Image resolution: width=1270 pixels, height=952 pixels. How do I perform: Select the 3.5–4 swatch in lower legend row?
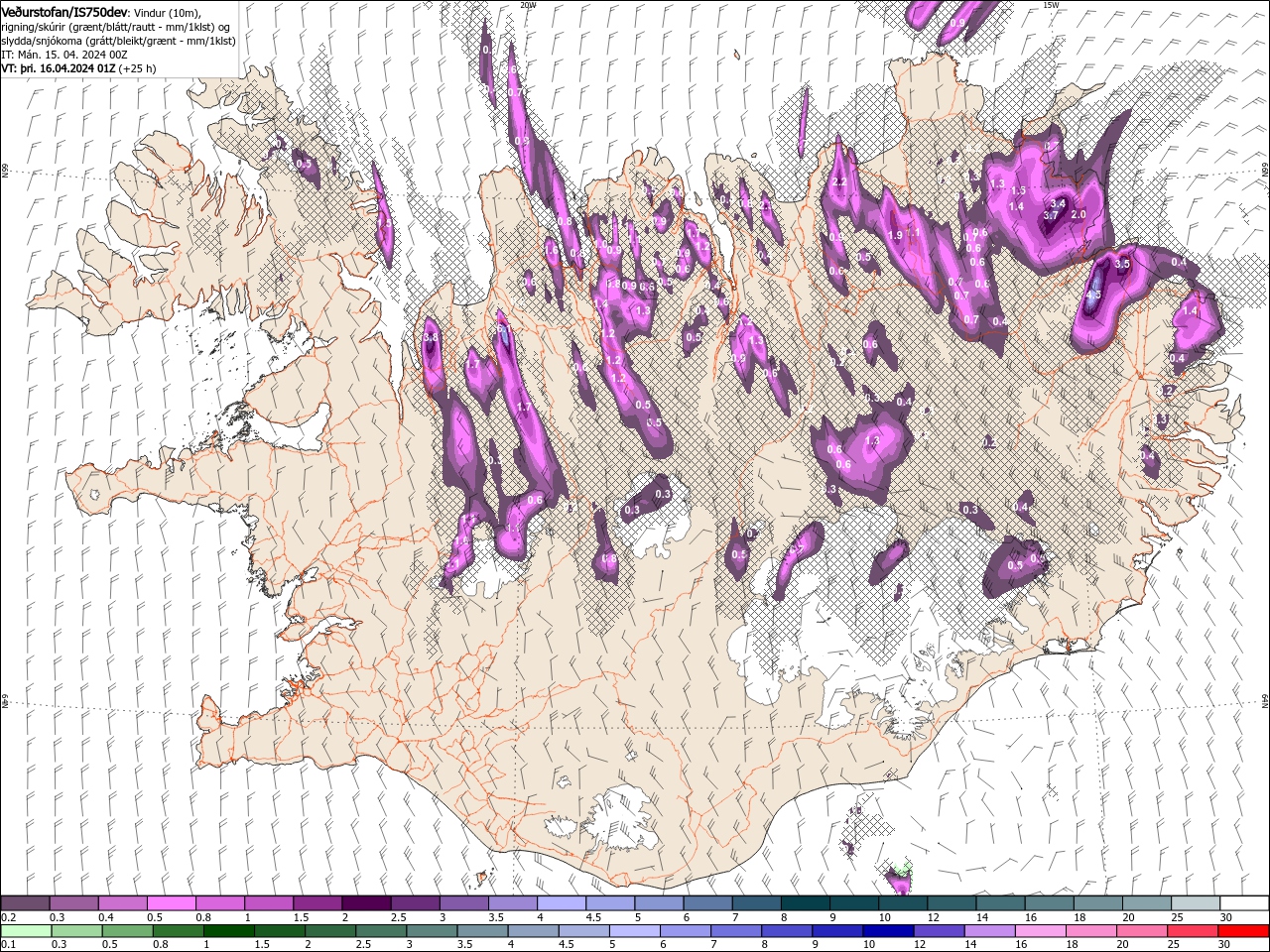[x=481, y=931]
